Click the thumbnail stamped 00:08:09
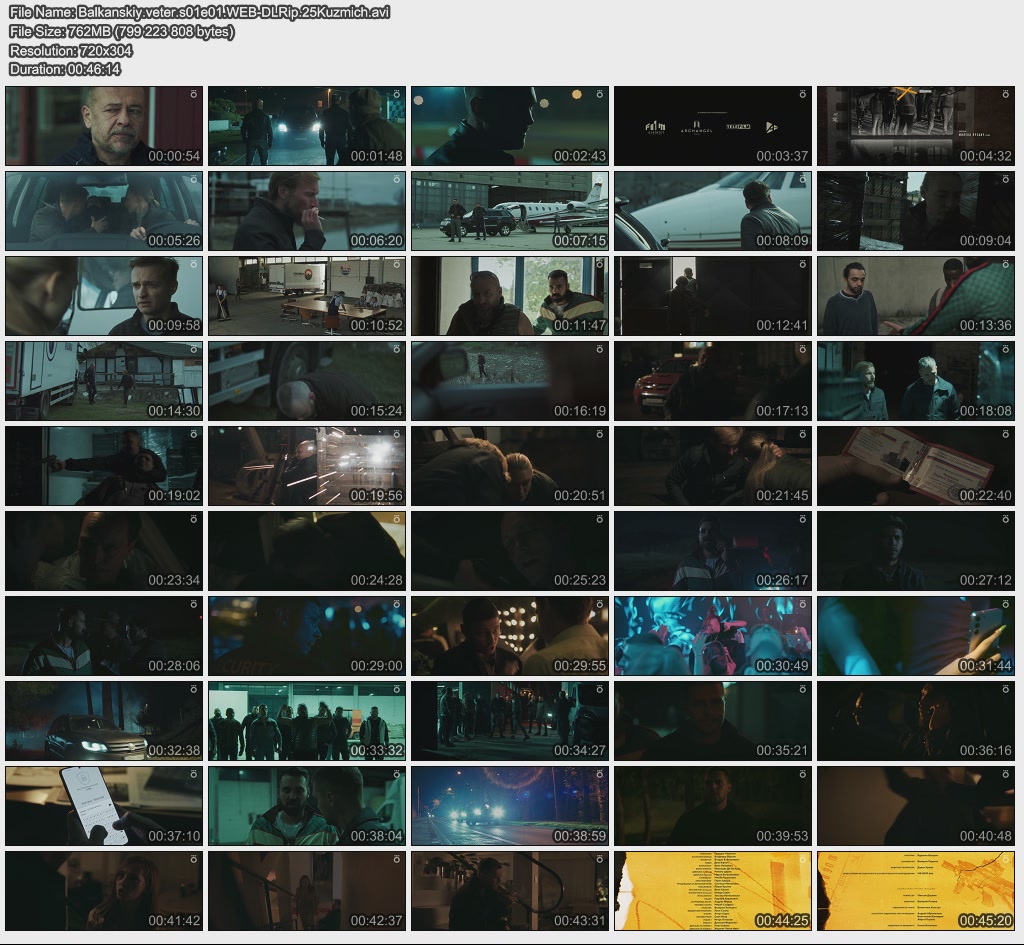This screenshot has width=1024, height=945. tap(713, 211)
